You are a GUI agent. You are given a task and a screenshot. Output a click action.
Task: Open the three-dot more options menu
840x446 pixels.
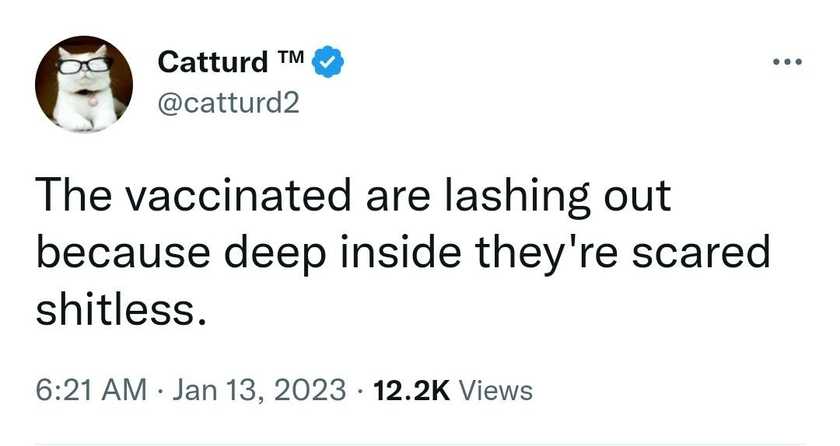point(788,62)
